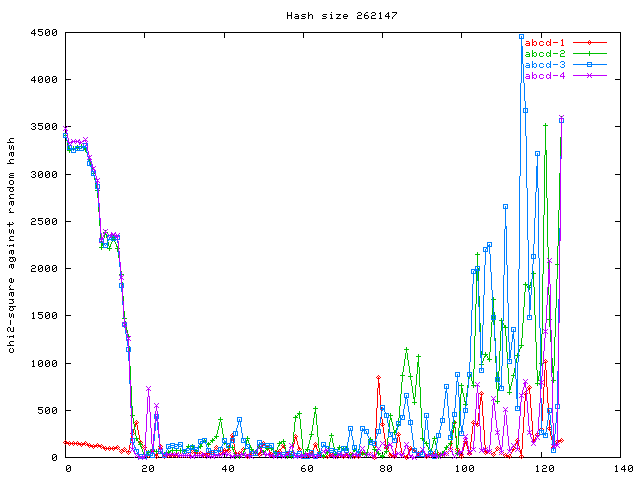Click the y-axis value 3500

tap(44, 127)
